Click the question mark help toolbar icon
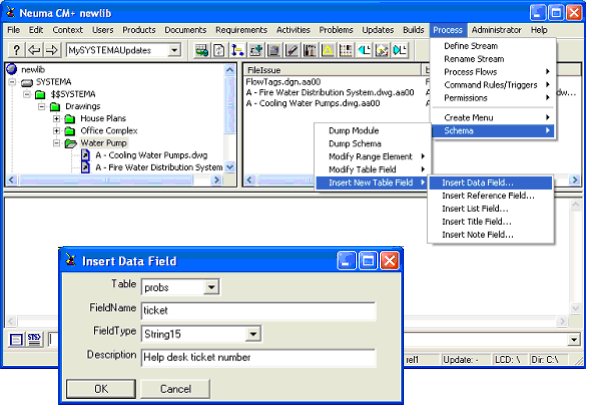The height and width of the screenshot is (416, 592). [x=16, y=50]
